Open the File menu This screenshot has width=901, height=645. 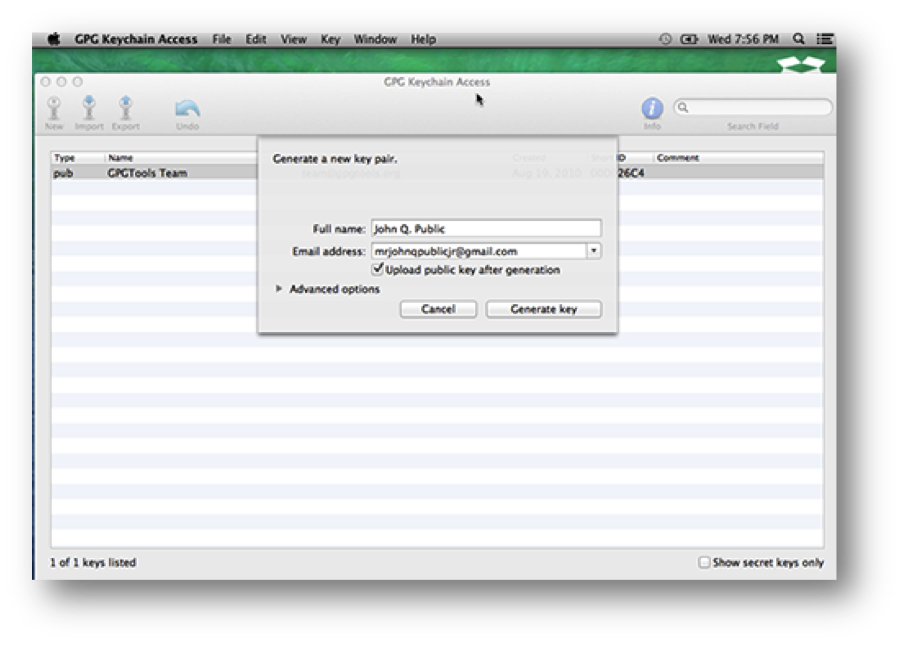pyautogui.click(x=222, y=39)
